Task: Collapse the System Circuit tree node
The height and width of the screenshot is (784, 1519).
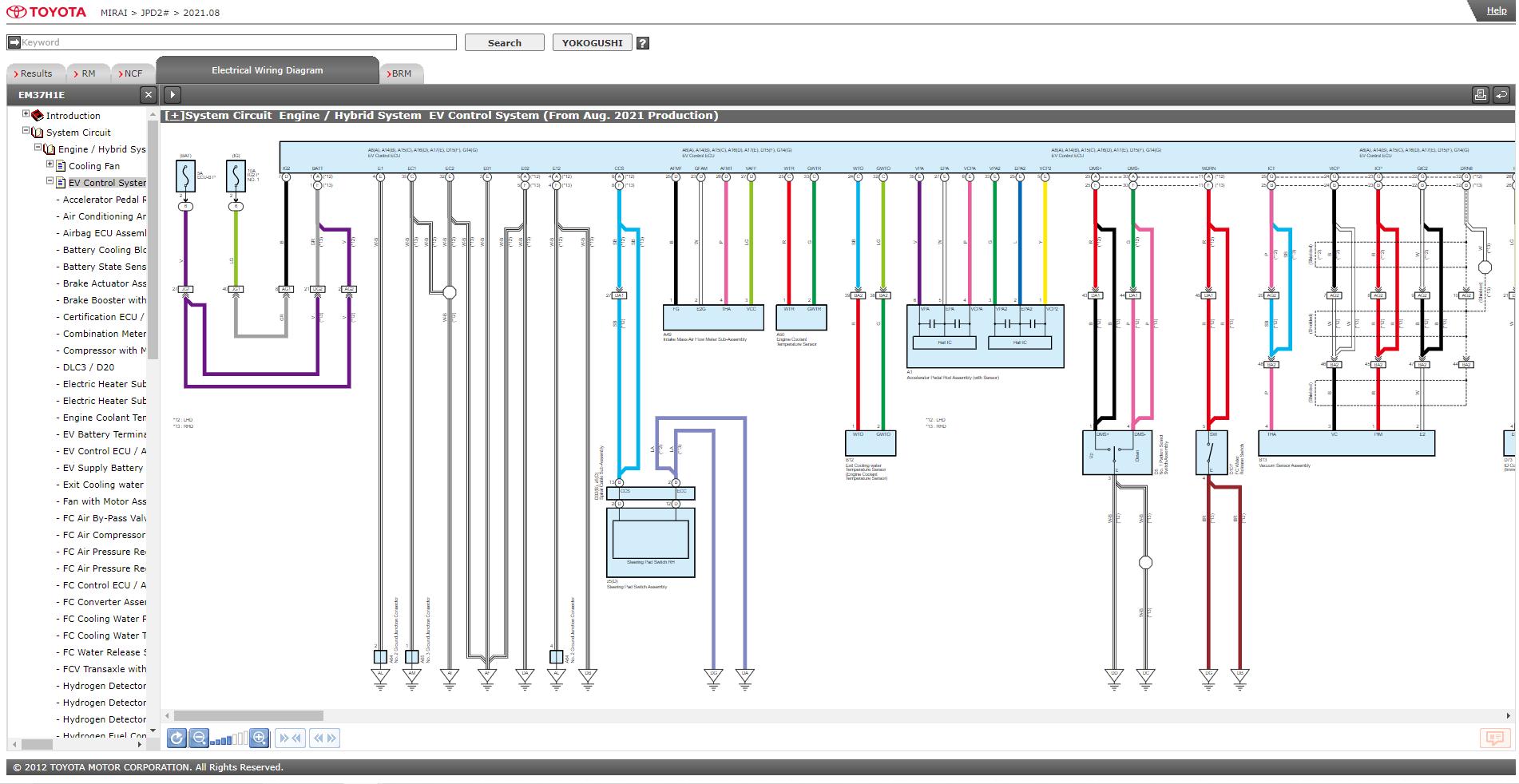Action: point(26,131)
